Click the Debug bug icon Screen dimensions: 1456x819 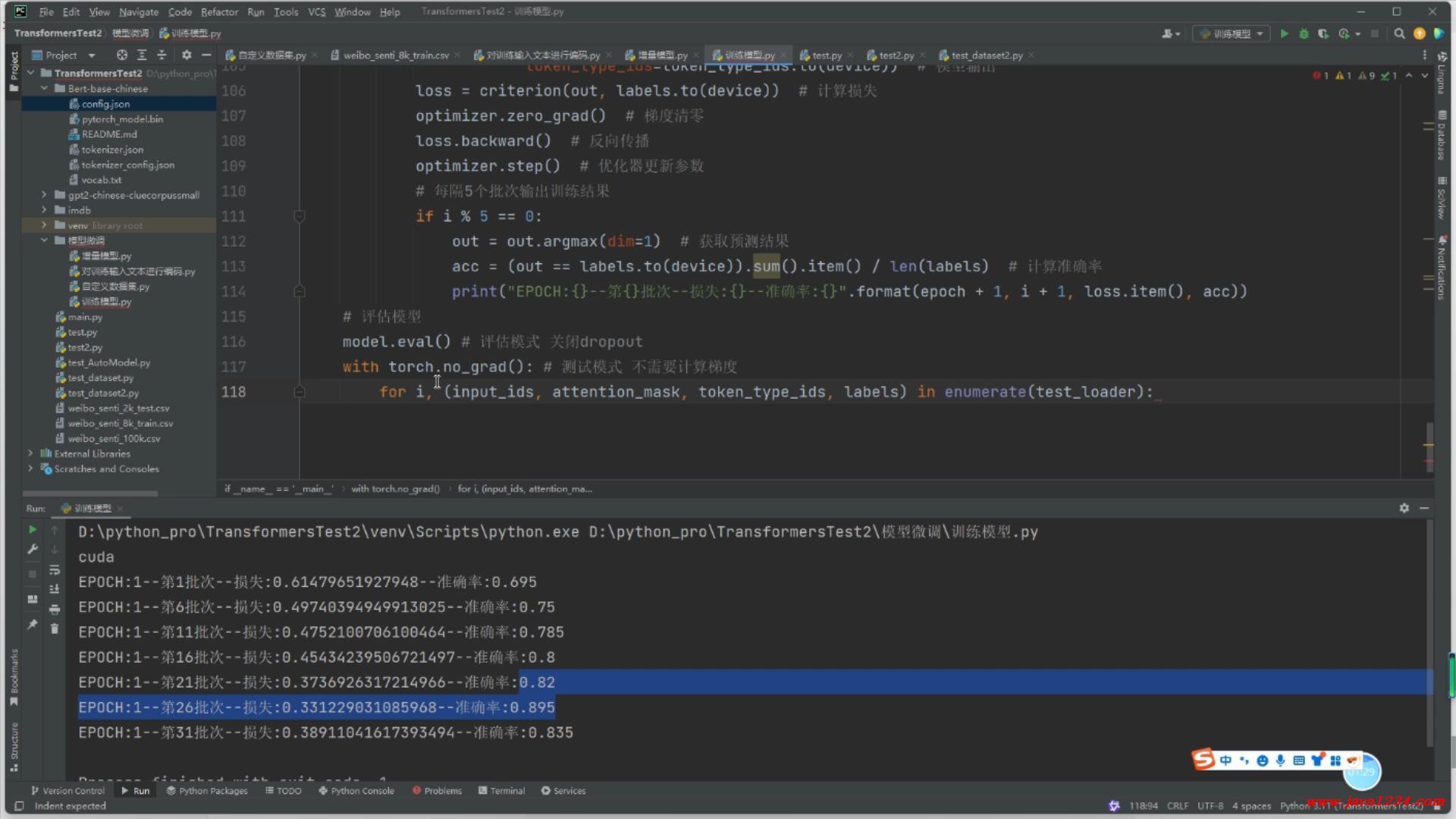(x=1304, y=33)
